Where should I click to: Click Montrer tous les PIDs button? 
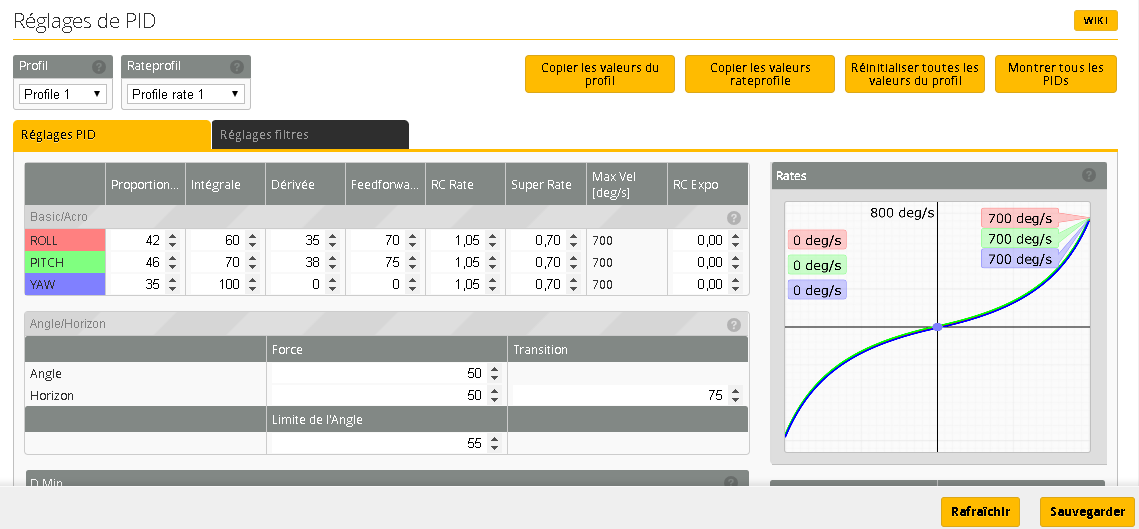coord(1055,74)
